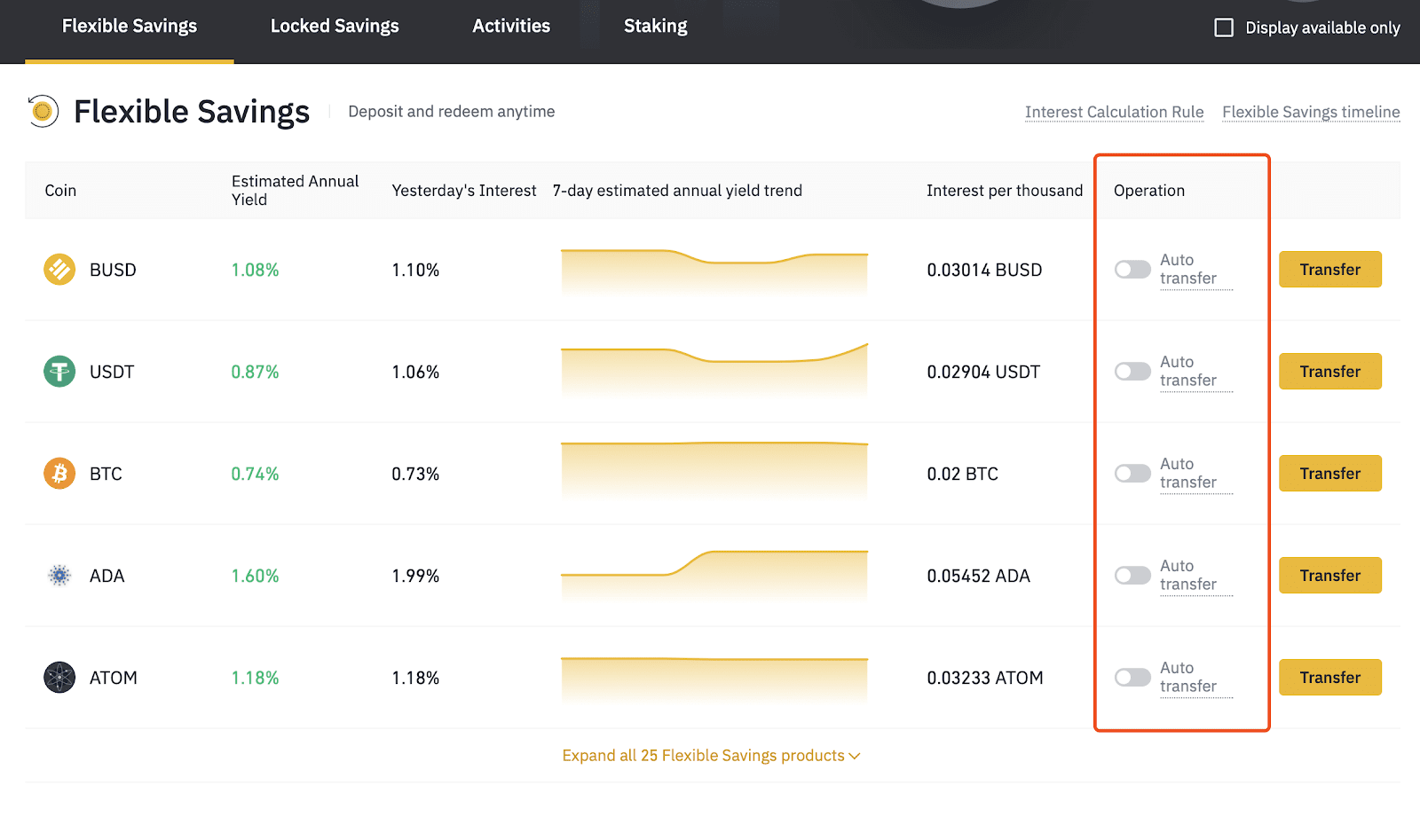Click the 0.03014 BUSD interest value
This screenshot has height=840, width=1420.
[x=984, y=270]
